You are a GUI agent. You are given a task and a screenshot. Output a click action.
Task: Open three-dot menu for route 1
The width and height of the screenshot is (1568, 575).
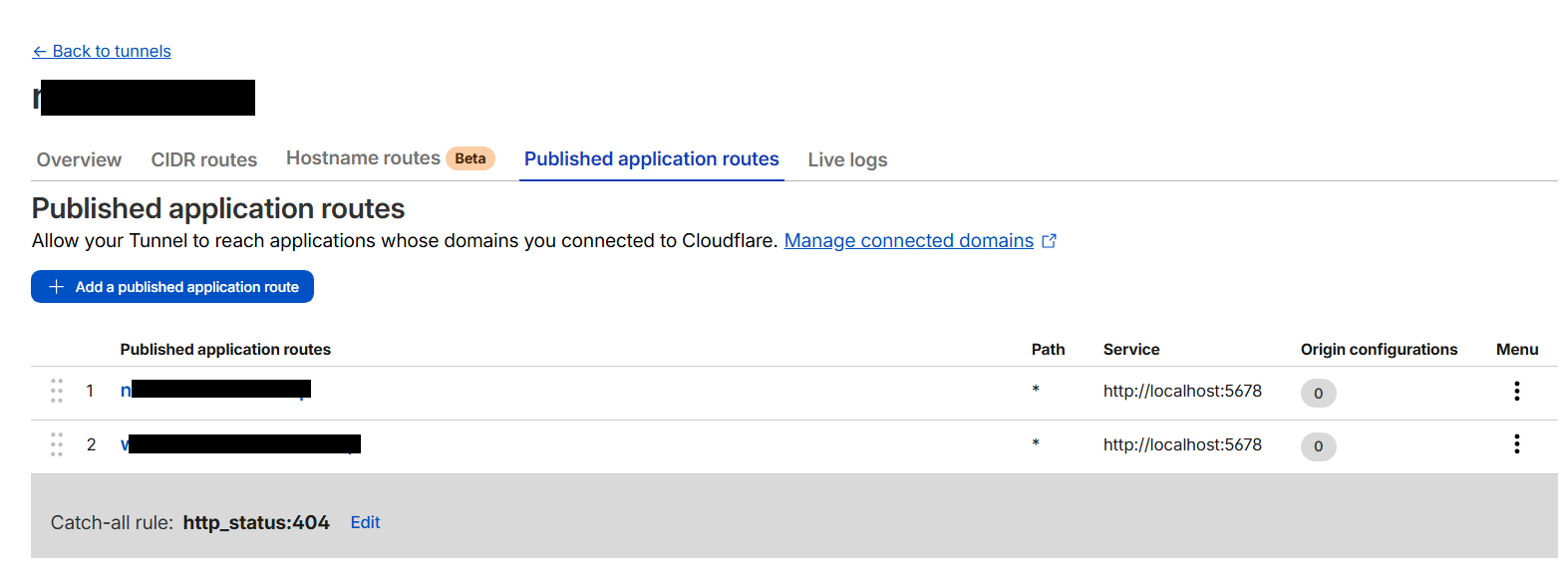1516,391
